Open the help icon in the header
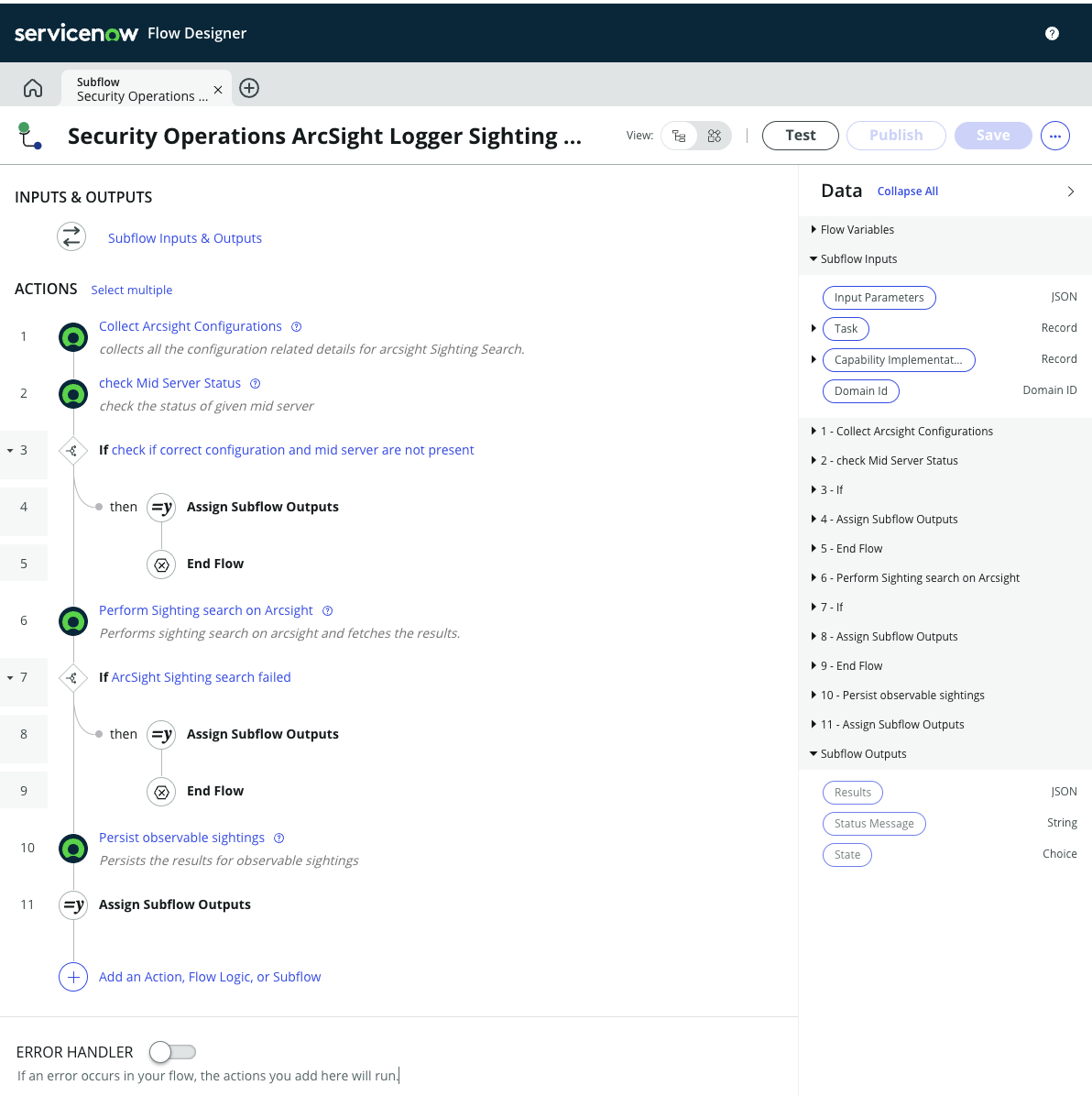This screenshot has height=1096, width=1092. coord(1052,34)
